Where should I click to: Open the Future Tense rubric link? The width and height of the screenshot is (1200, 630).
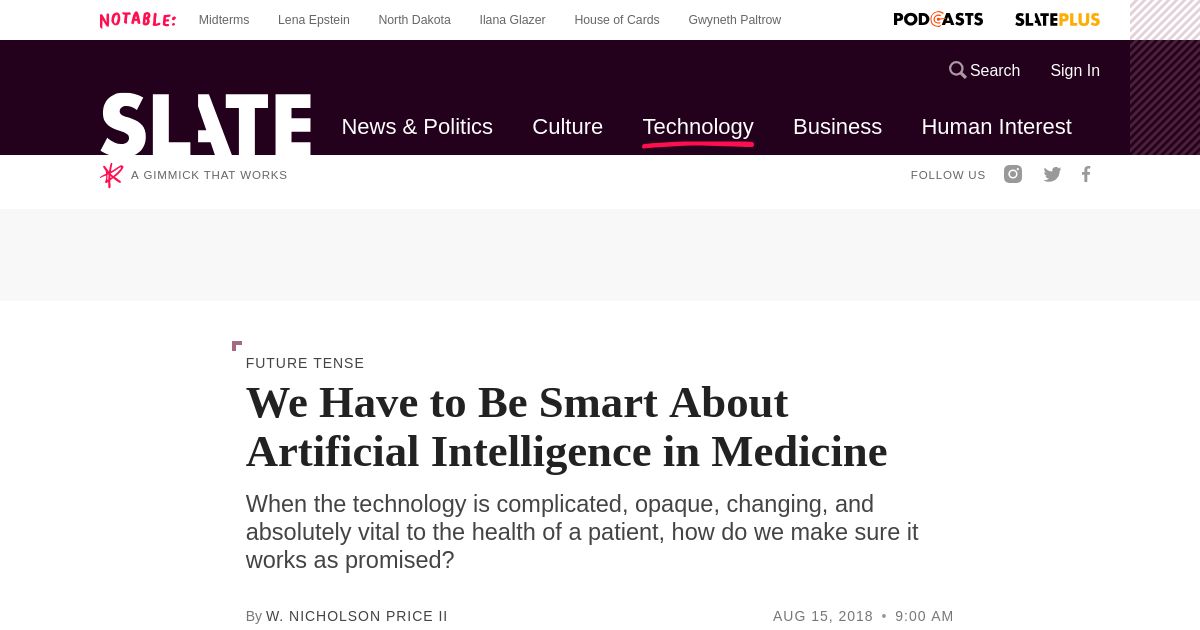coord(305,363)
